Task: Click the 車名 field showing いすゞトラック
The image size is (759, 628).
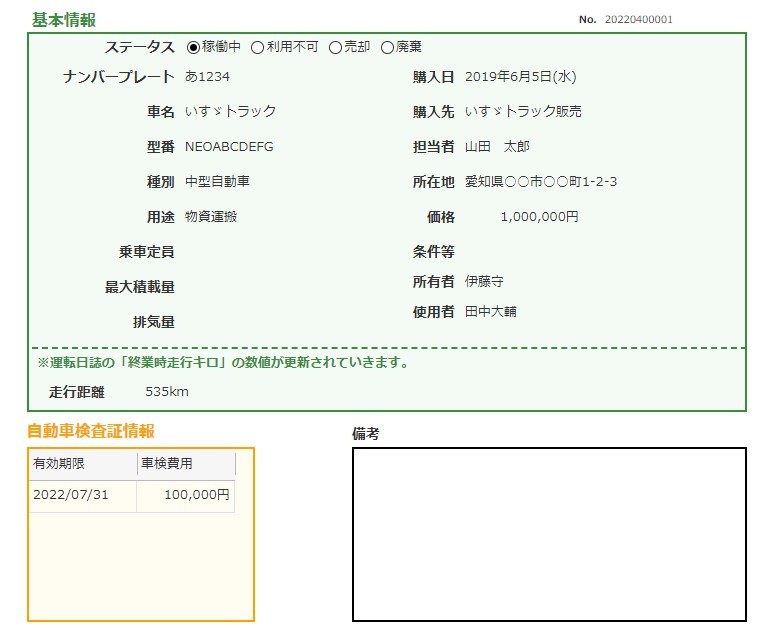Action: point(230,112)
